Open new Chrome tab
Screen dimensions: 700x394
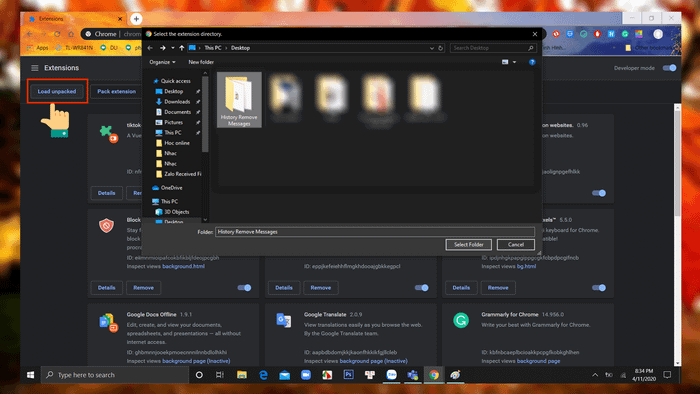click(x=136, y=19)
